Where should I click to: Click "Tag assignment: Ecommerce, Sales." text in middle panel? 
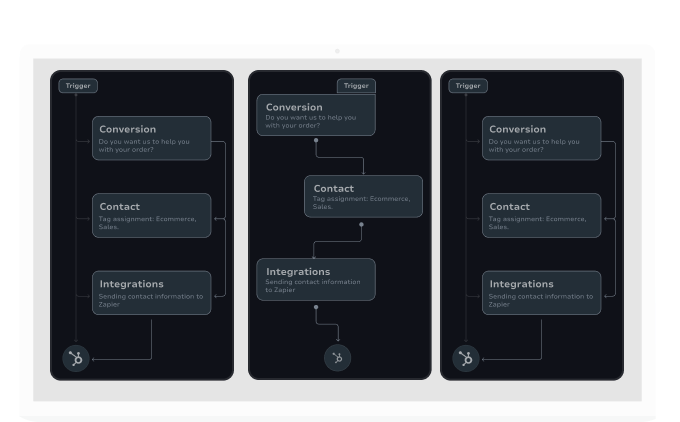[x=361, y=203]
